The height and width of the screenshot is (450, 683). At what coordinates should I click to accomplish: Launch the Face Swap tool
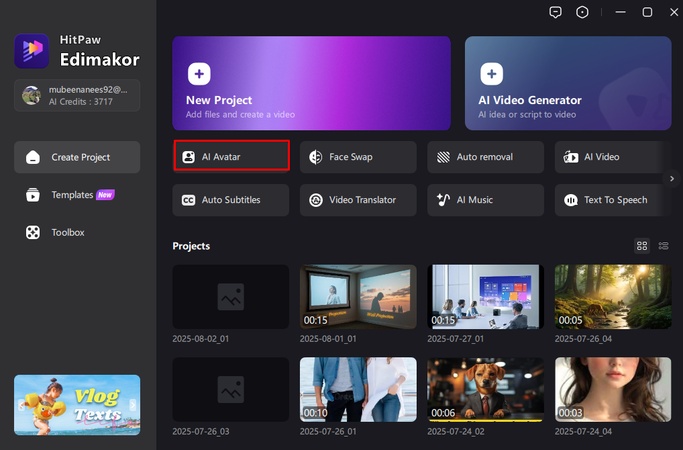[x=358, y=157]
